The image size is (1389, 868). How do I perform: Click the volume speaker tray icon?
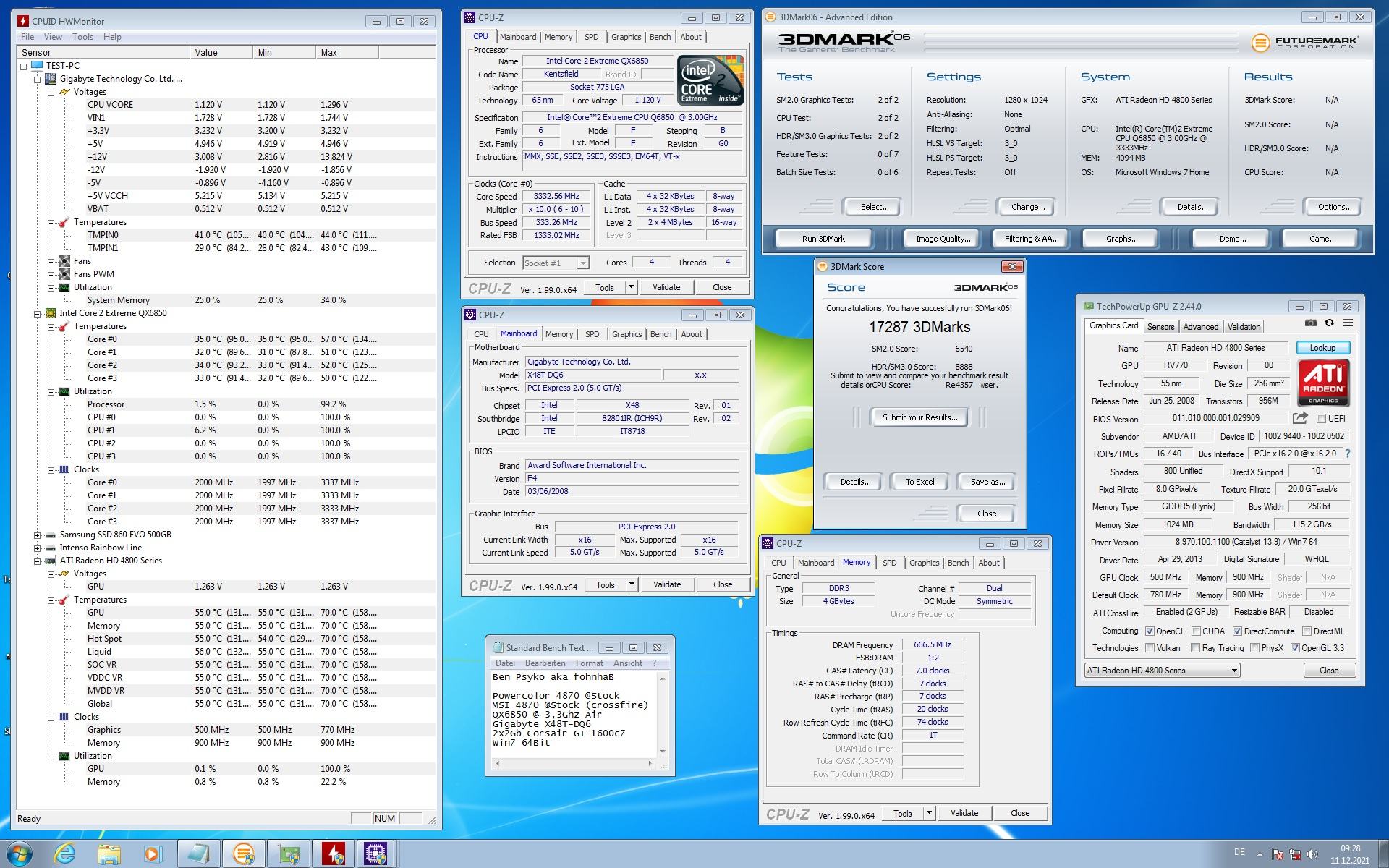click(x=1311, y=854)
